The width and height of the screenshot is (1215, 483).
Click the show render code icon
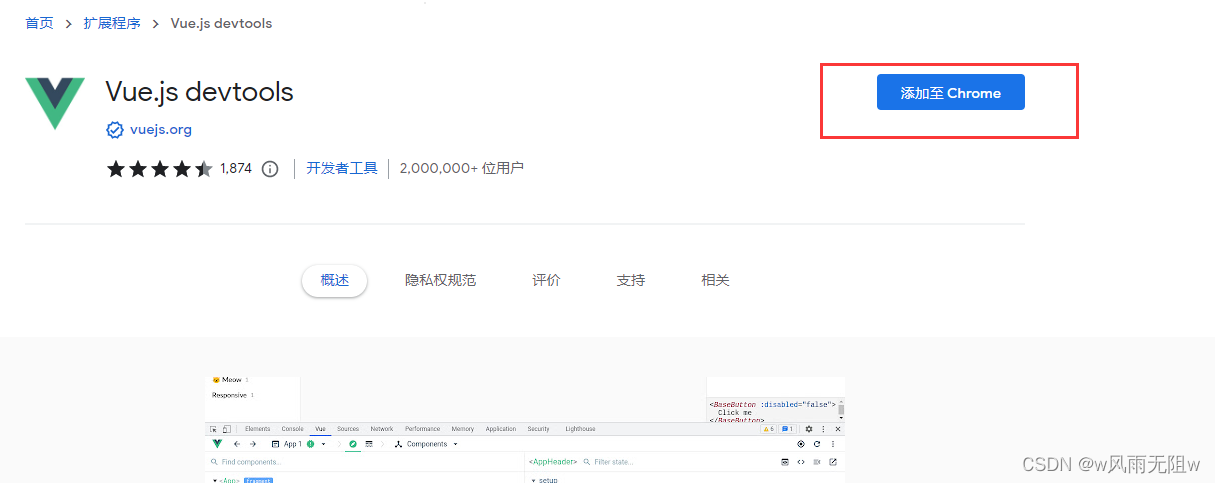(x=801, y=462)
